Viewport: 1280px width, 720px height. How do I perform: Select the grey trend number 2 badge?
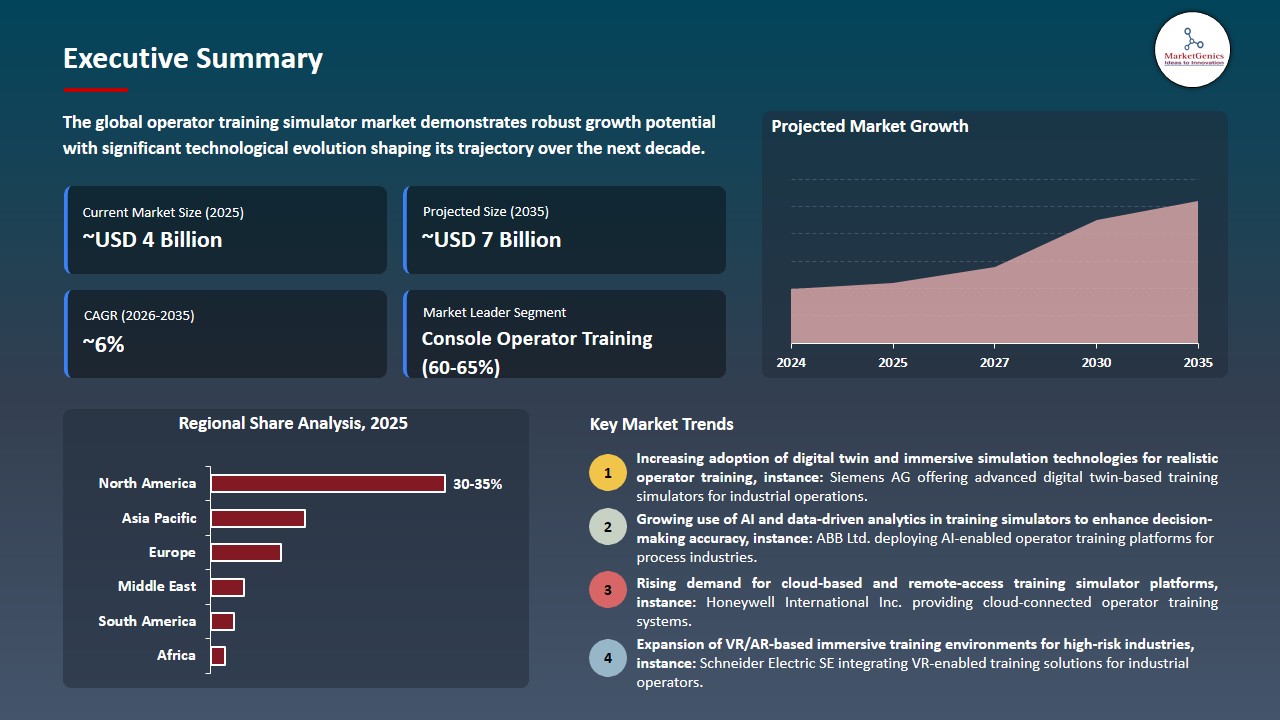point(607,527)
